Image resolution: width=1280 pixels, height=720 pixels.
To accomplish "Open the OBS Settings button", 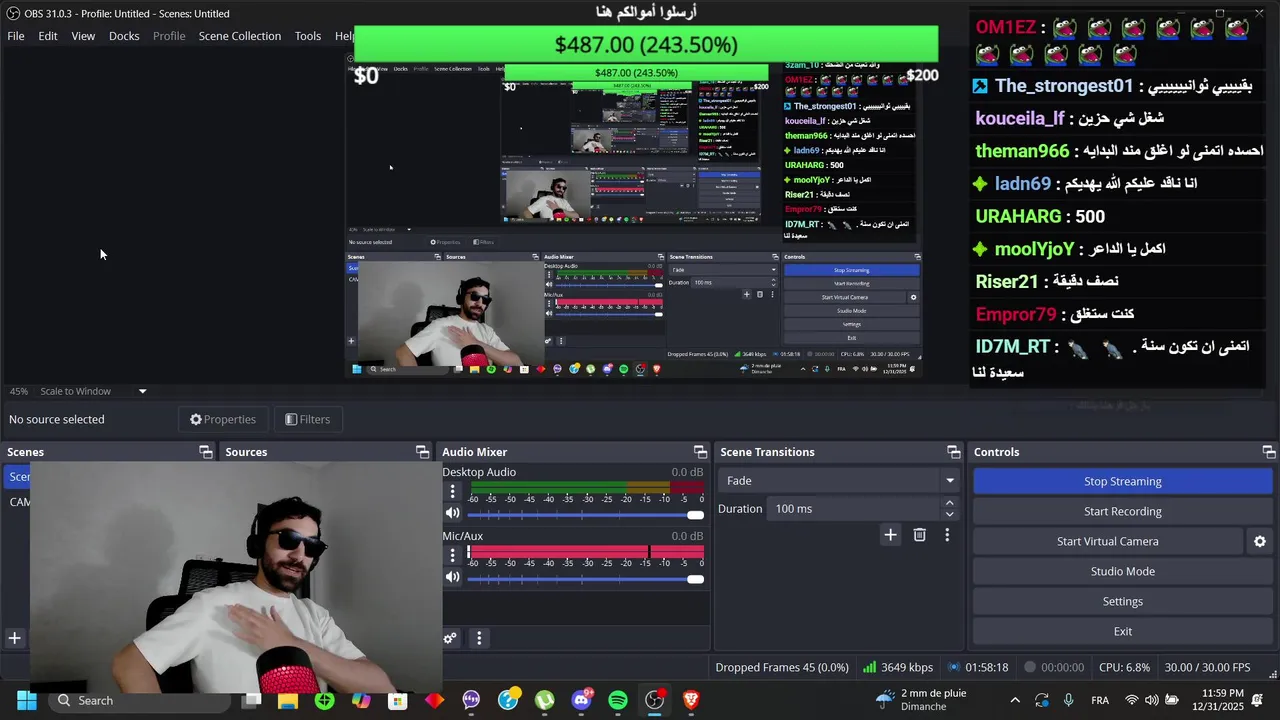I will 1123,601.
